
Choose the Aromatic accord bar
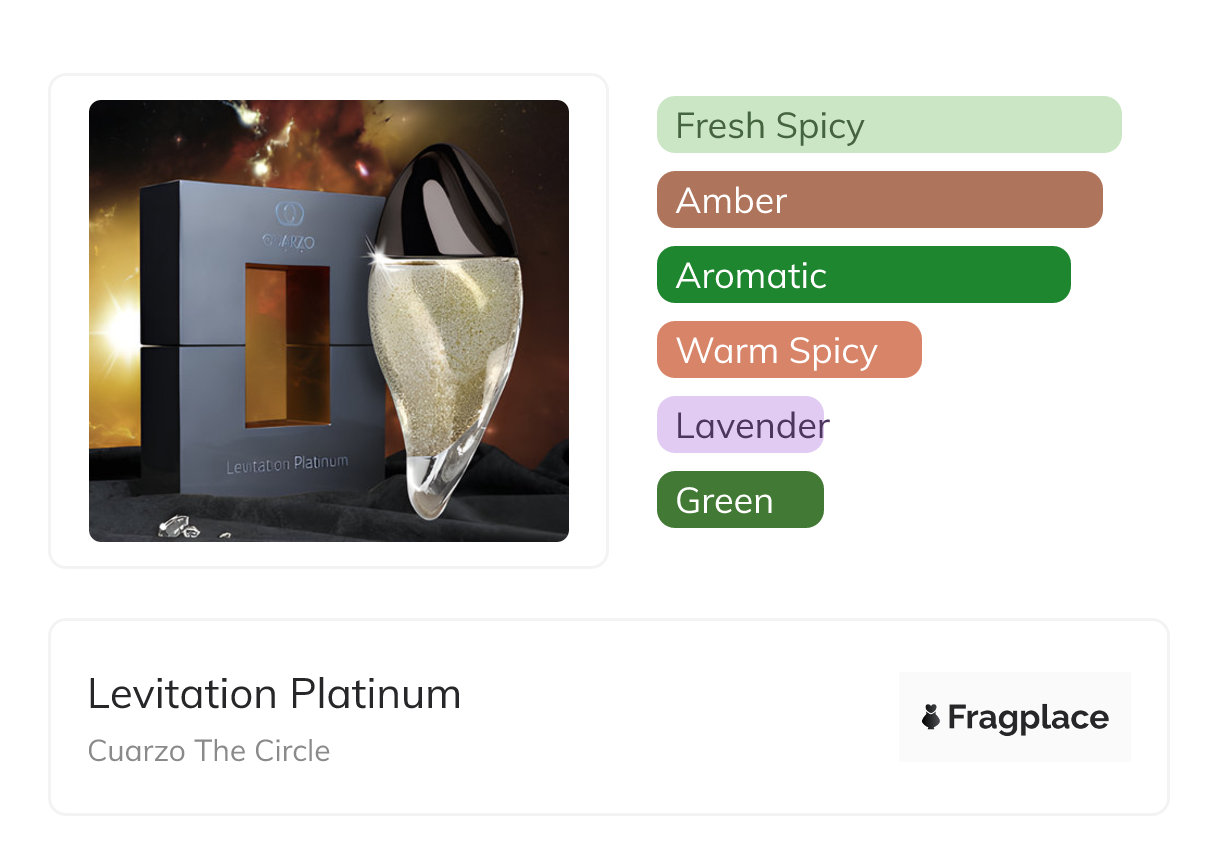(863, 275)
